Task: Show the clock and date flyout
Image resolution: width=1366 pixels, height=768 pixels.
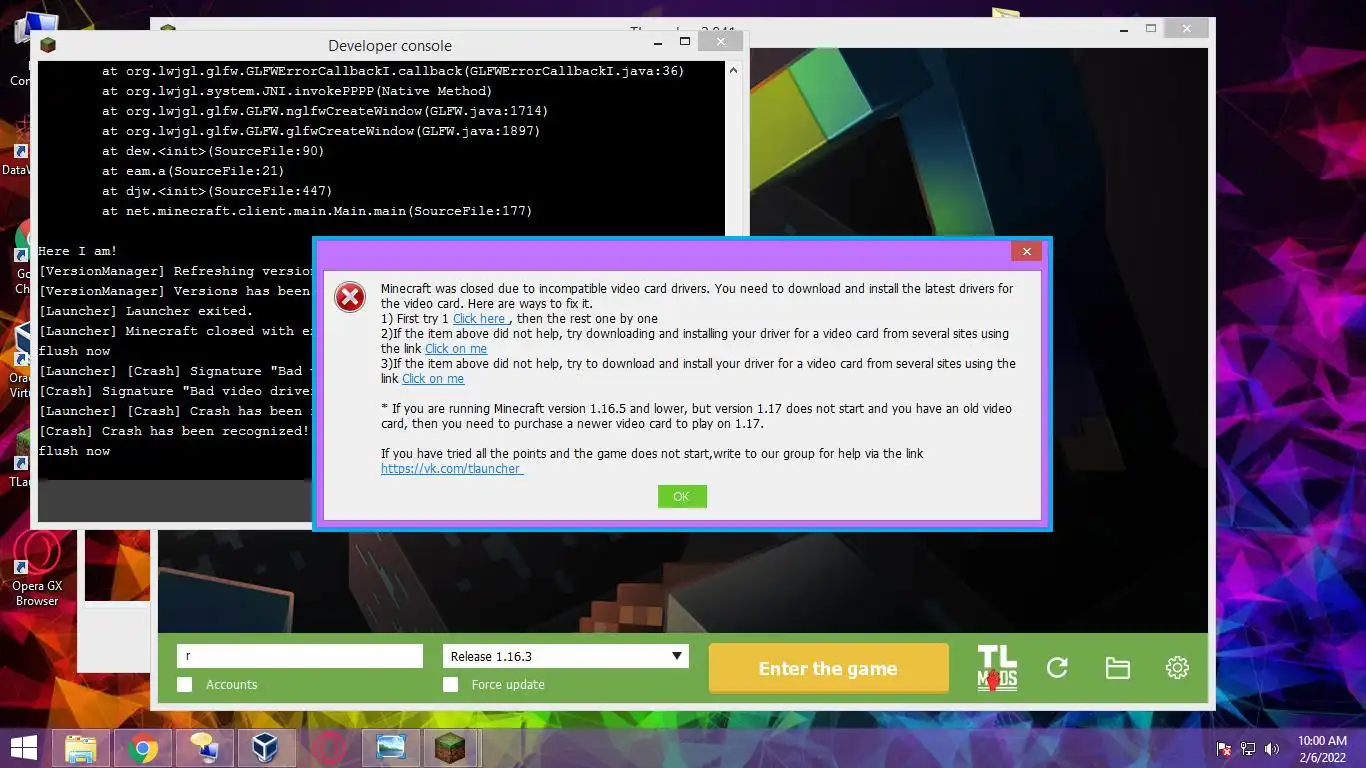Action: (1322, 748)
